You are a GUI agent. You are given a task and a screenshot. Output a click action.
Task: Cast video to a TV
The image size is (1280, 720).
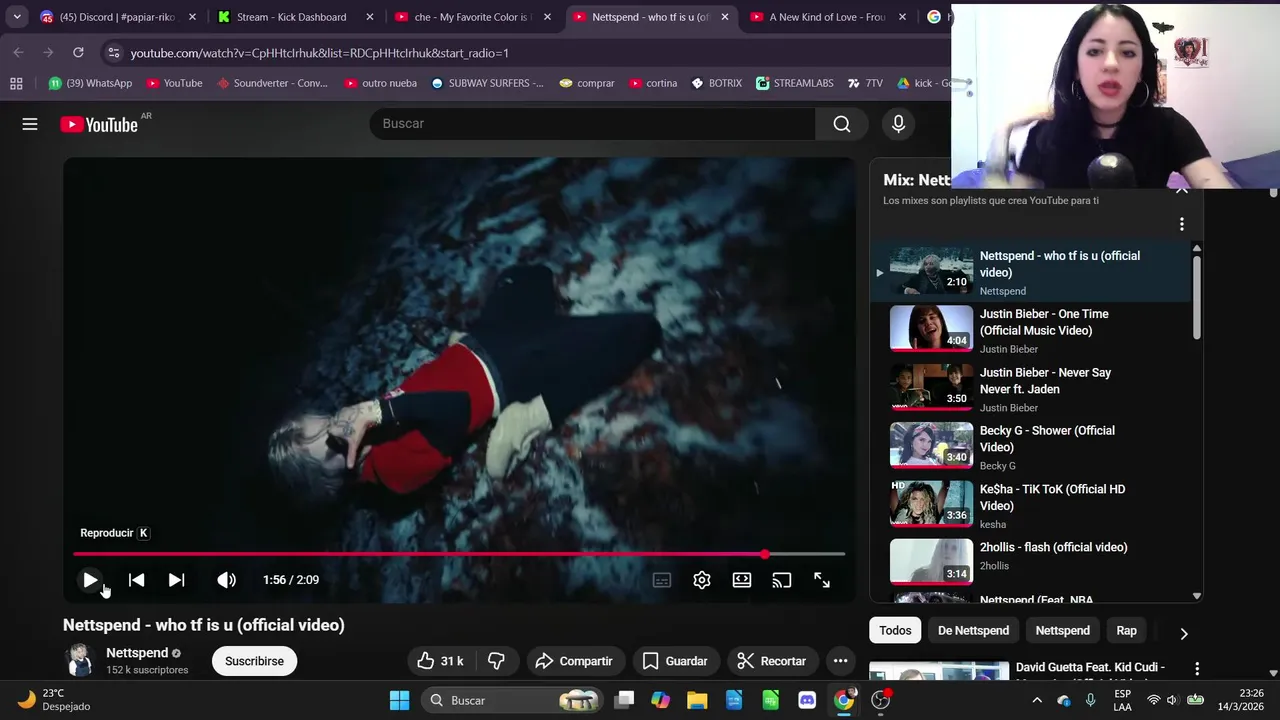pos(782,580)
